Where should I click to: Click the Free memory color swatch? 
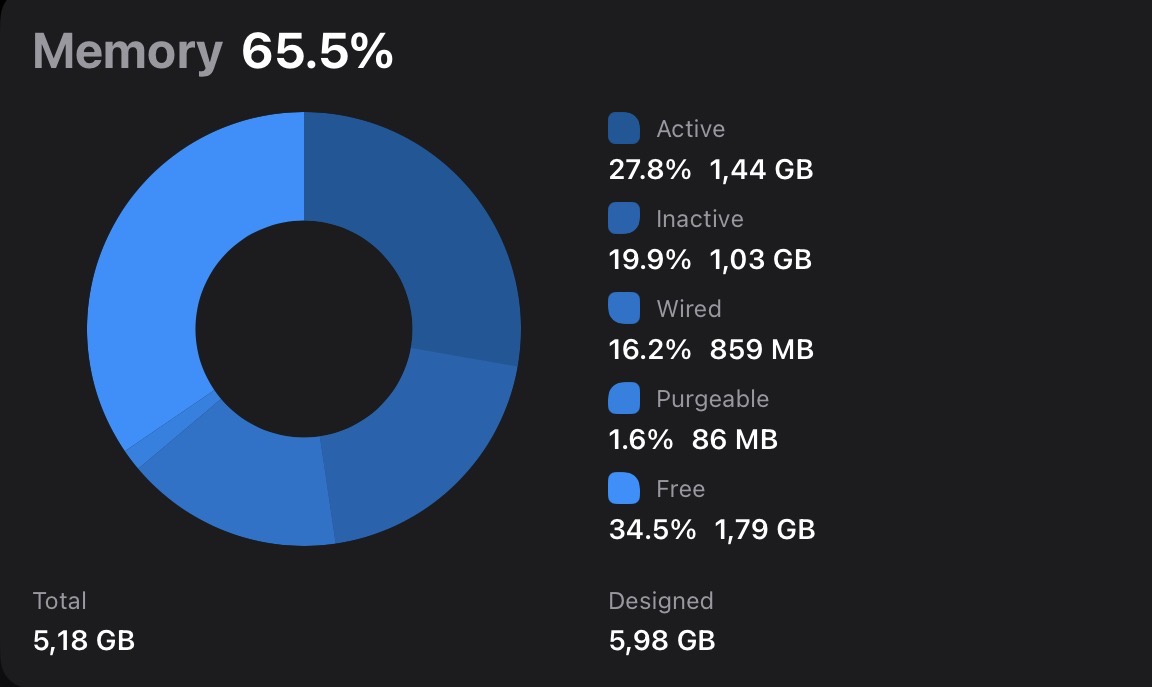point(624,489)
